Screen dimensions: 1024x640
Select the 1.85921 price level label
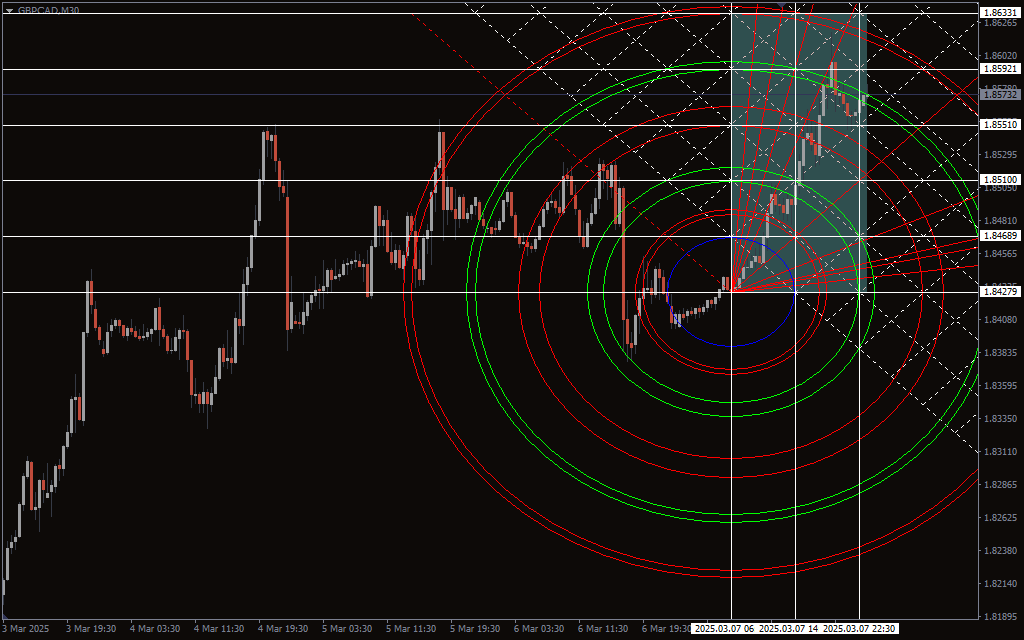click(1000, 69)
